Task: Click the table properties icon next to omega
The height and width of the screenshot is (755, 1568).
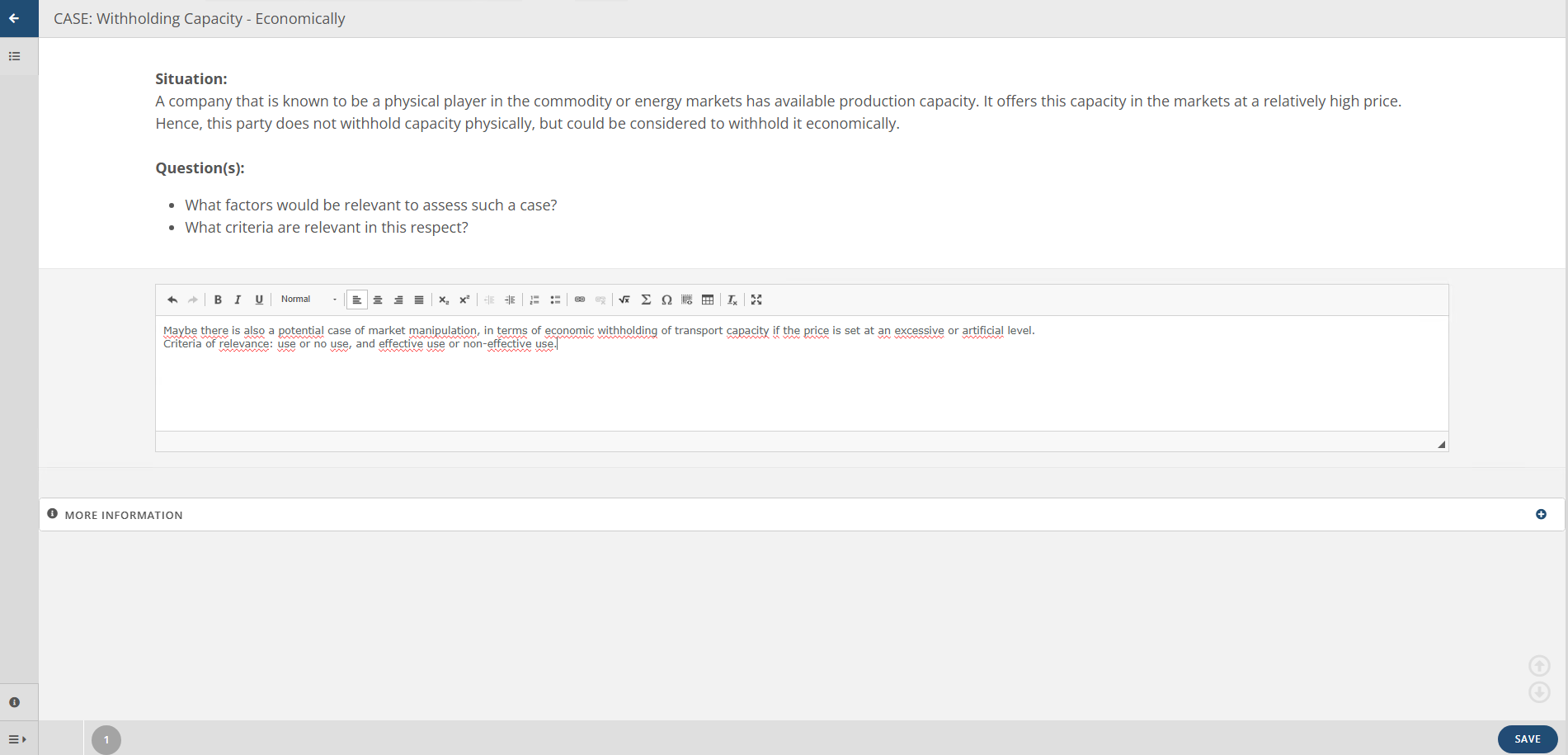Action: [x=687, y=300]
